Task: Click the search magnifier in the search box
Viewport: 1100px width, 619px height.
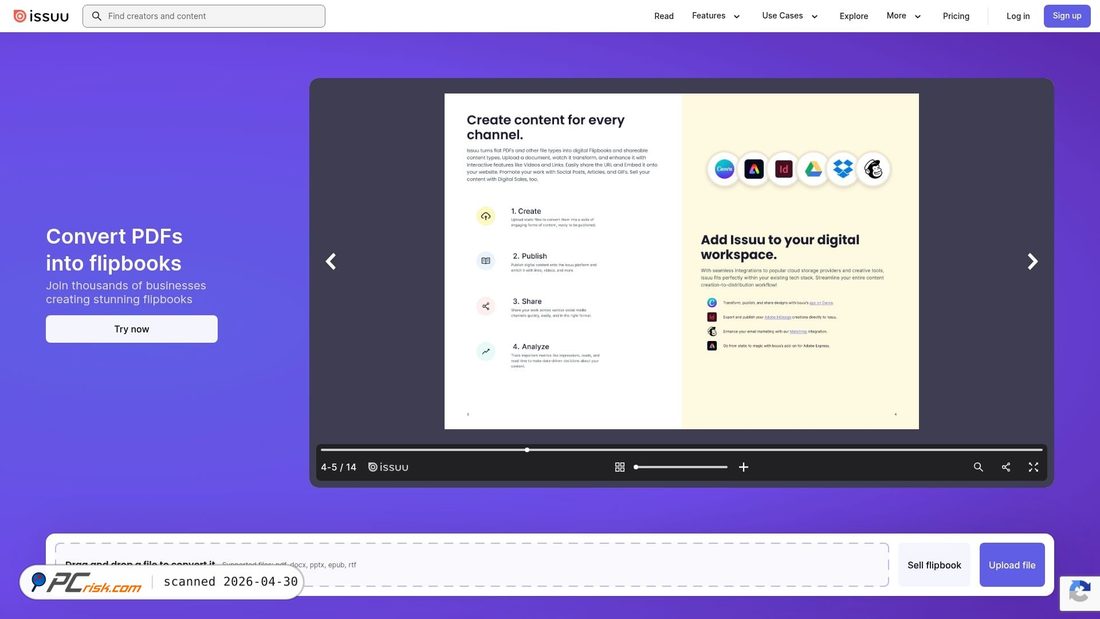Action: pos(97,16)
